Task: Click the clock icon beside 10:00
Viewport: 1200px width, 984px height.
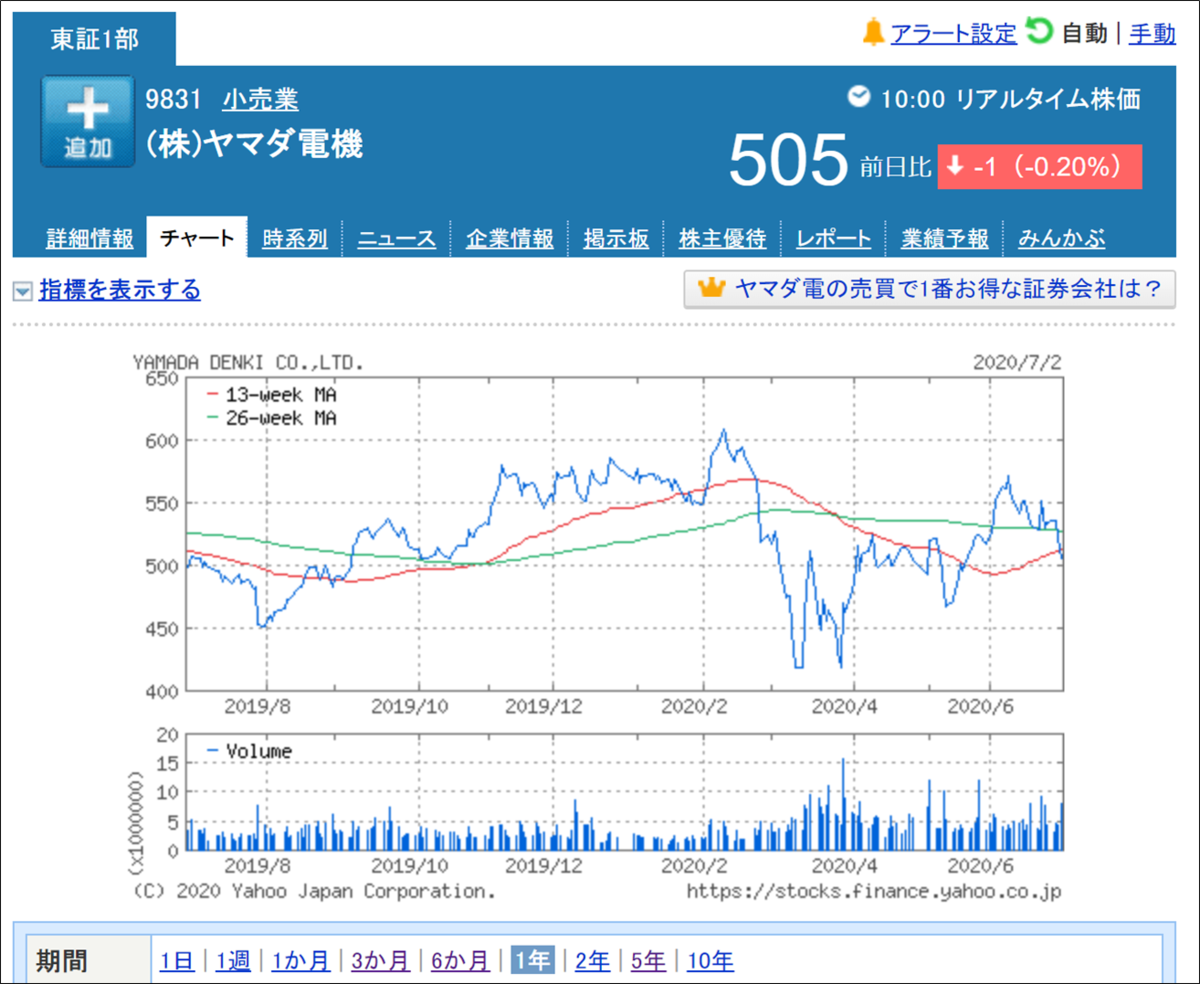Action: click(859, 97)
